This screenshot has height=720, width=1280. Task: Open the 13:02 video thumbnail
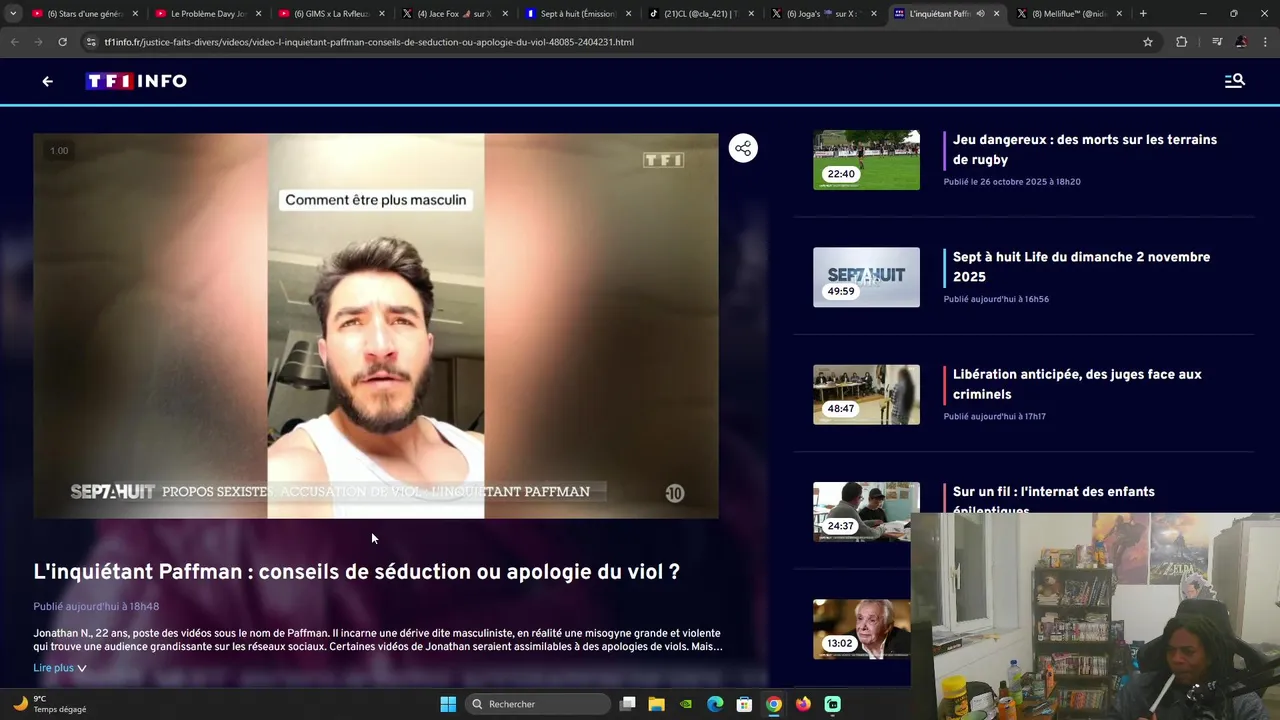pos(862,629)
